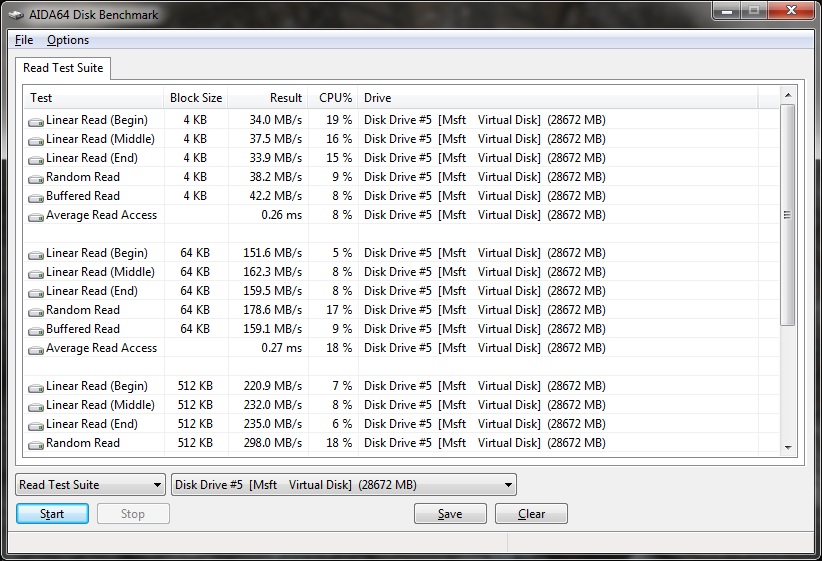
Task: Click drive icon of 64 KB Linear Read (Begin)
Action: click(36, 255)
